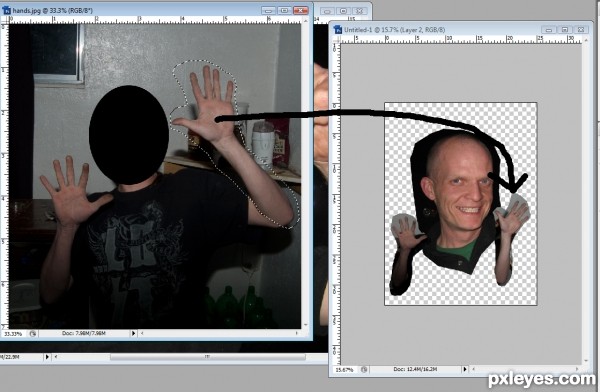The height and width of the screenshot is (392, 600).
Task: Click scroll left arrow of background window
Action: click(x=56, y=357)
